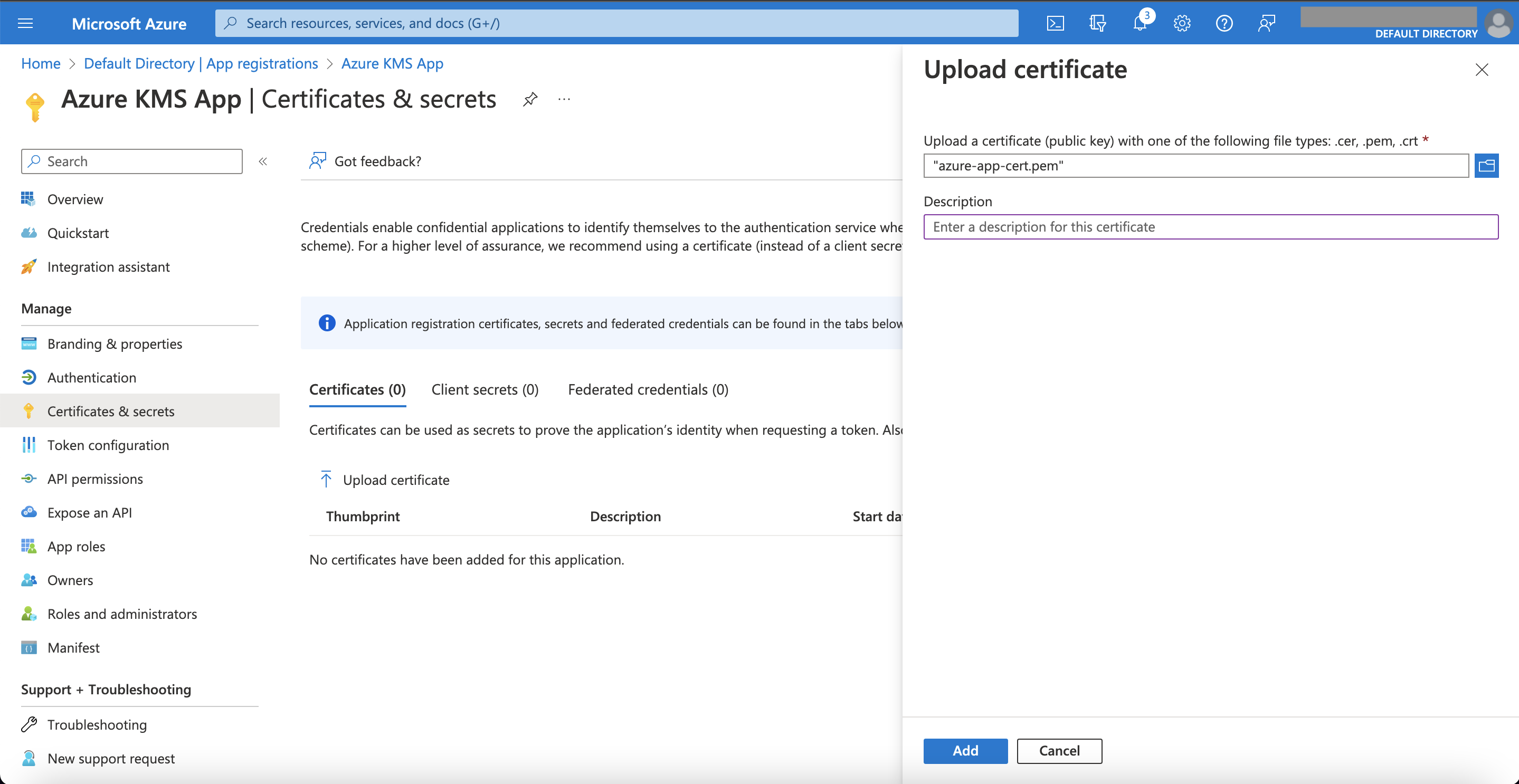The width and height of the screenshot is (1519, 784).
Task: Click the Authentication icon in the sidebar
Action: point(29,377)
